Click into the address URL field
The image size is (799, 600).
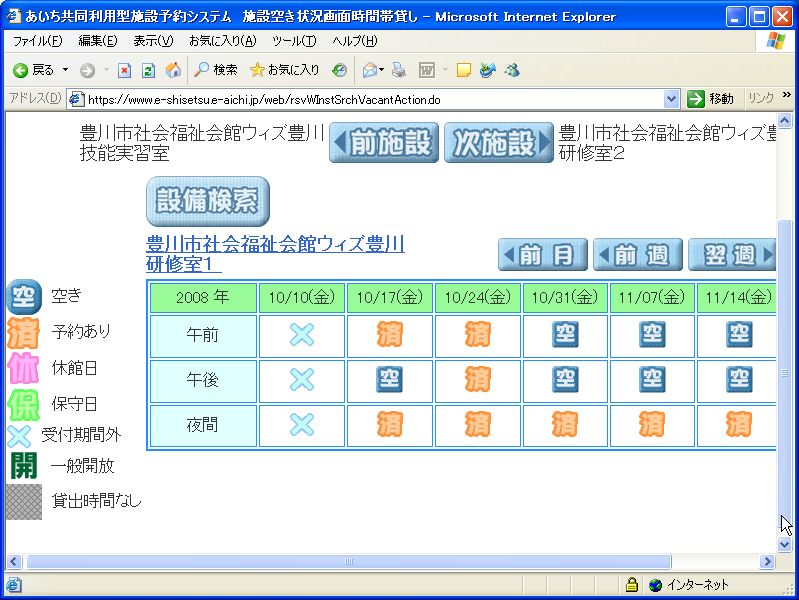tap(370, 99)
